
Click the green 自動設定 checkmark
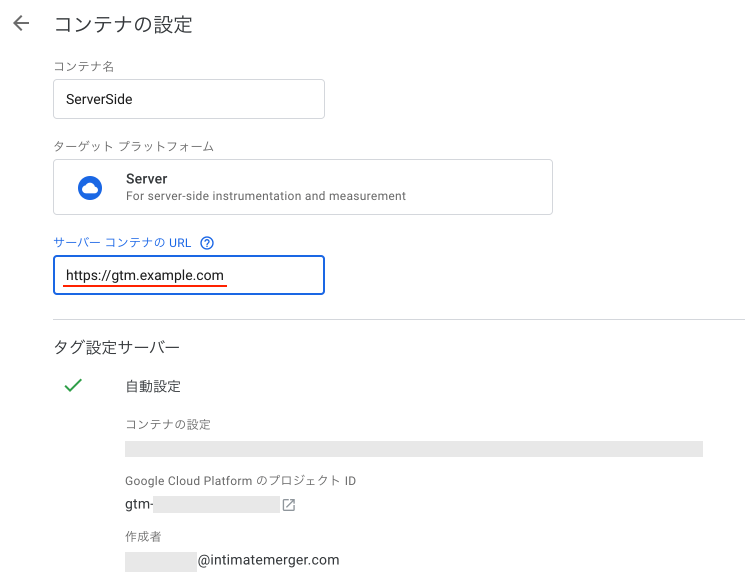coord(73,385)
